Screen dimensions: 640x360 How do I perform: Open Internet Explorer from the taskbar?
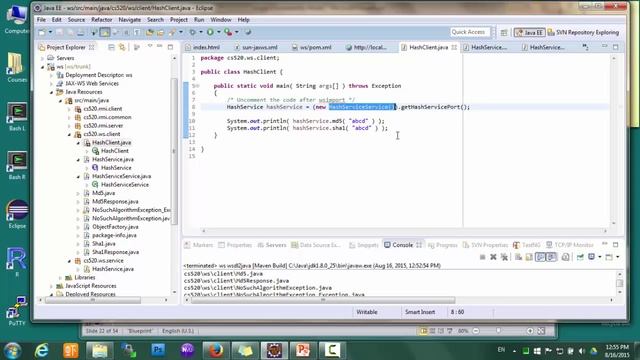[x=41, y=350]
